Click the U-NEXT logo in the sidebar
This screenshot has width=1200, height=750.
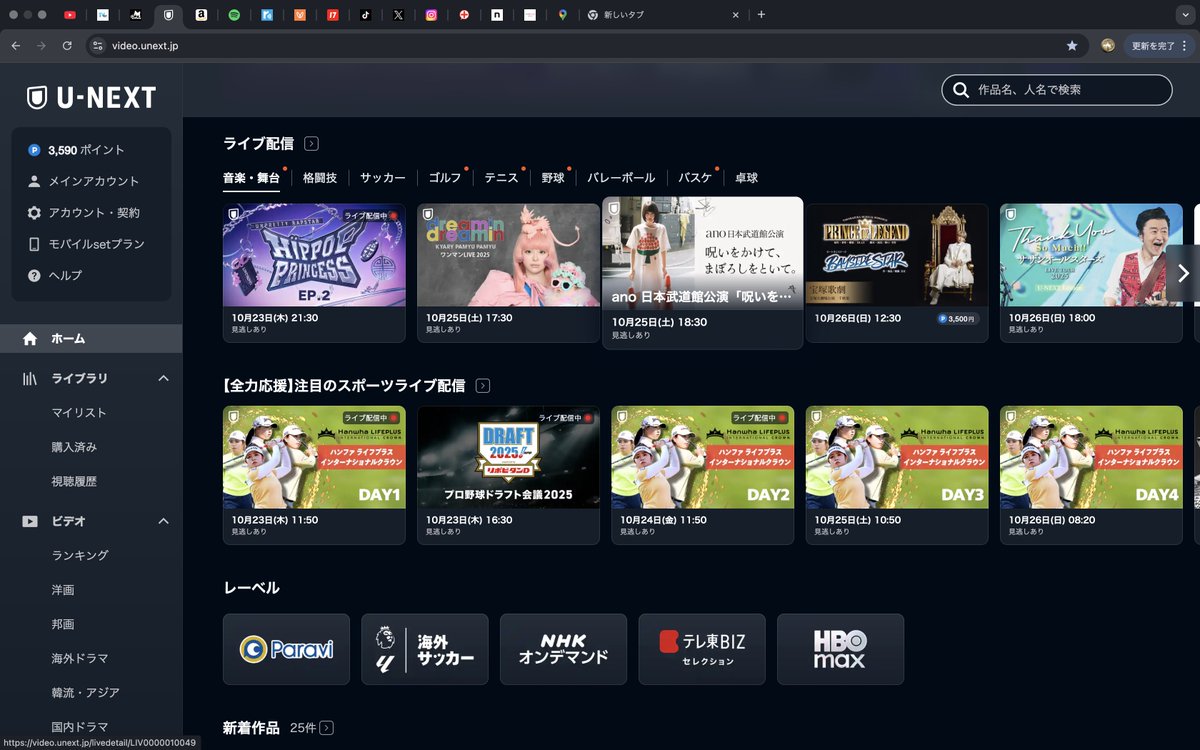pos(91,97)
